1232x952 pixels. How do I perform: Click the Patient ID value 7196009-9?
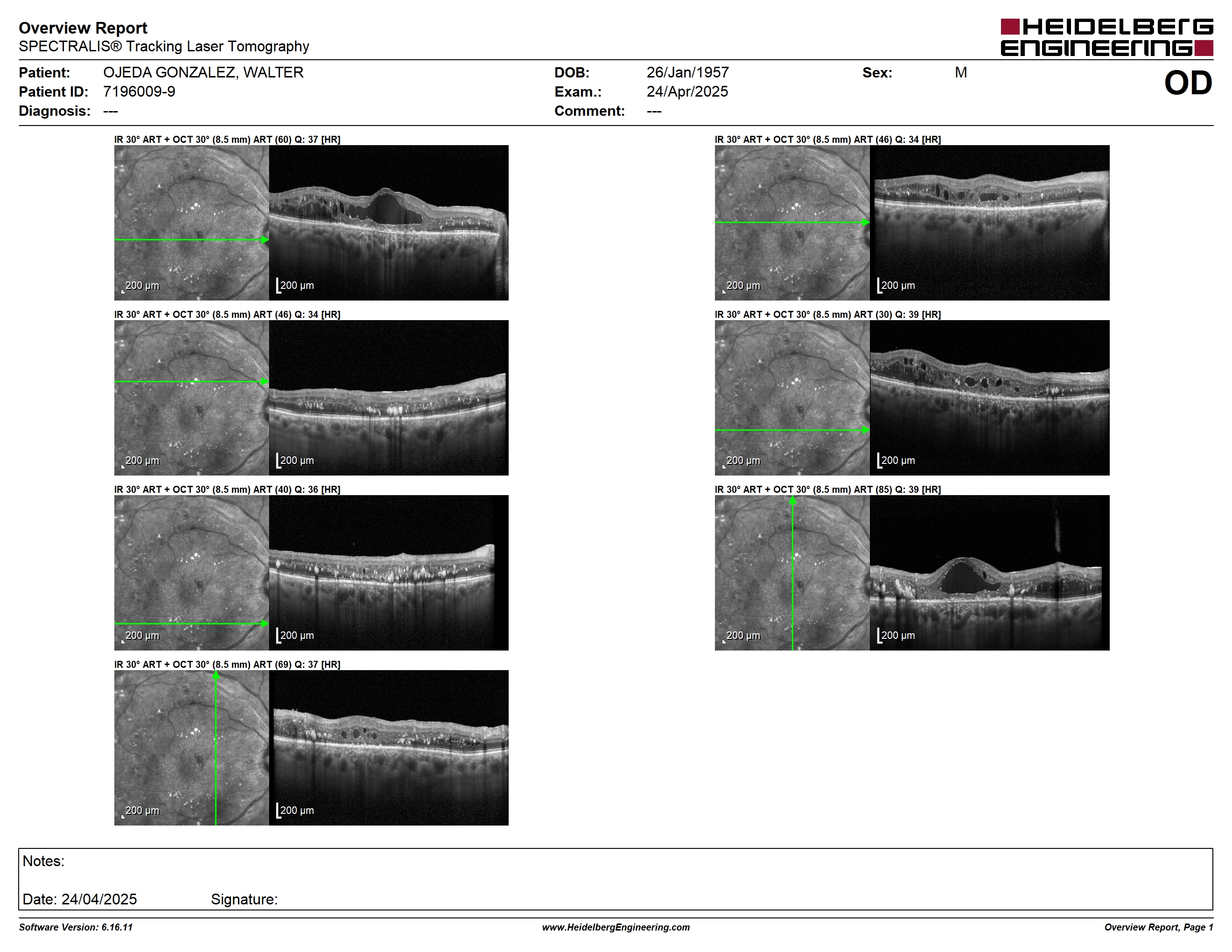pos(139,92)
